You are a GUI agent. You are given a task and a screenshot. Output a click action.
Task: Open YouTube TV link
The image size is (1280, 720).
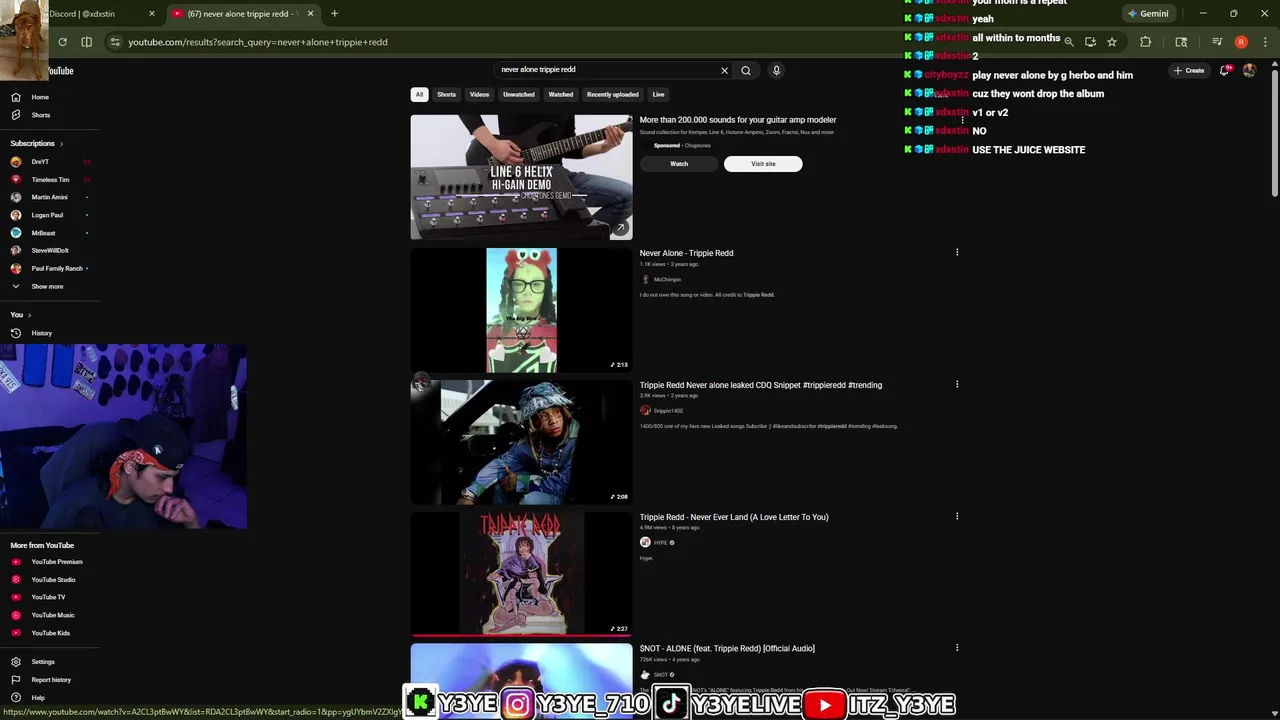click(48, 597)
